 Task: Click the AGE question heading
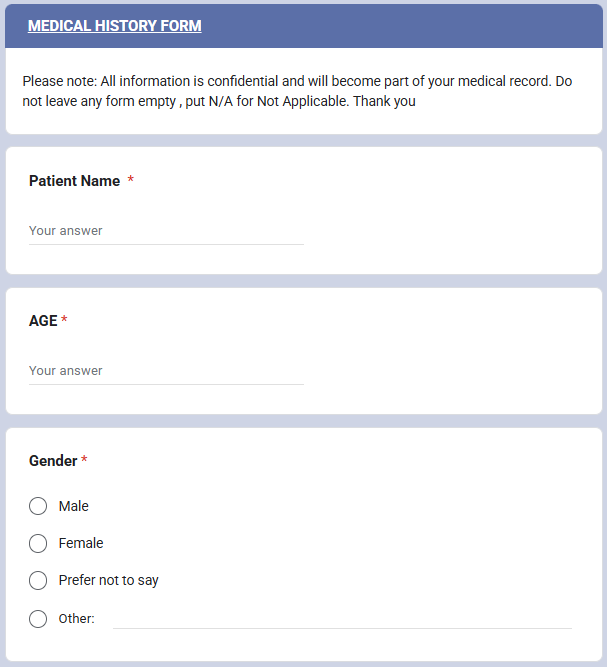pos(43,321)
